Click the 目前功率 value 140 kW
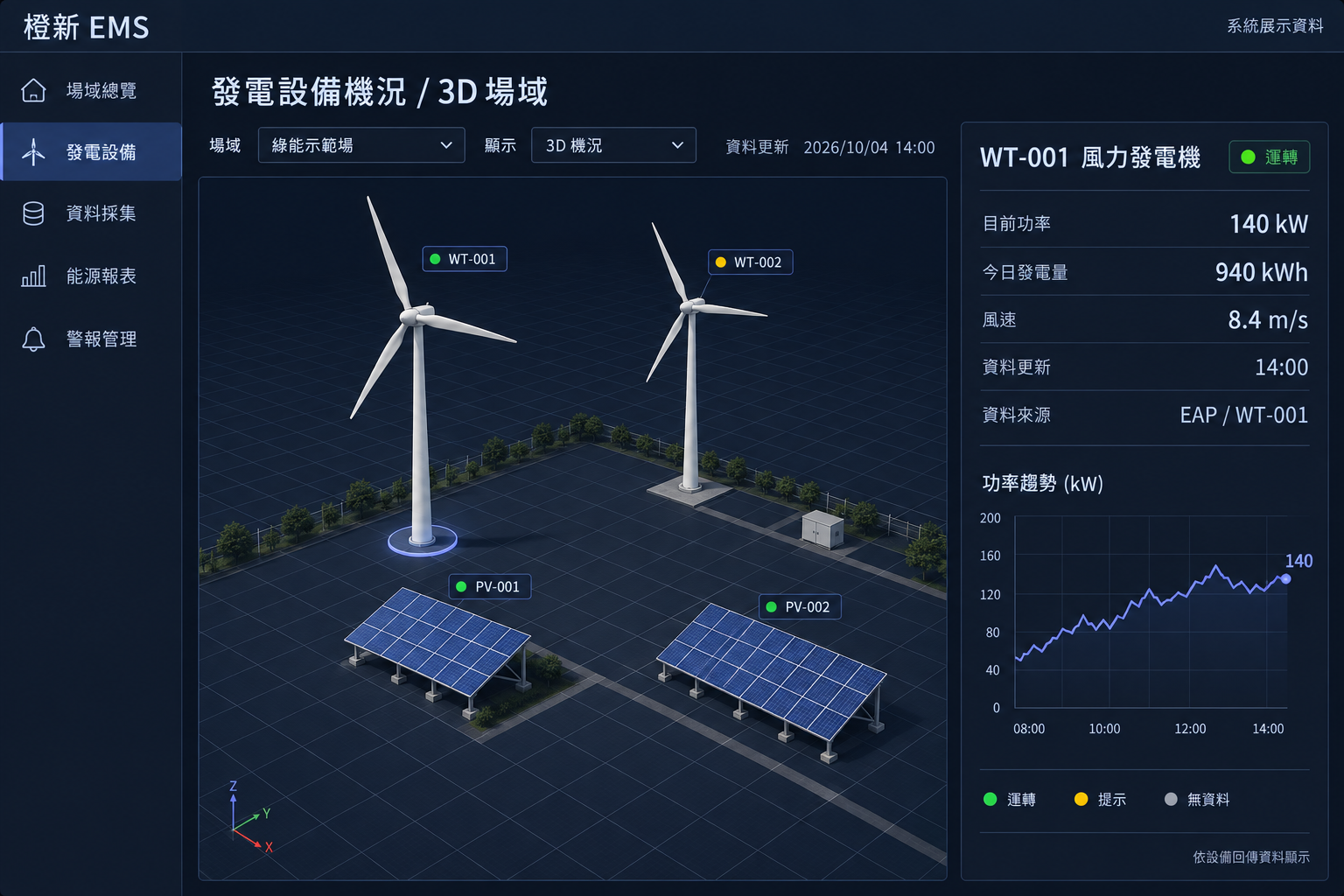This screenshot has height=896, width=1344. tap(1269, 224)
